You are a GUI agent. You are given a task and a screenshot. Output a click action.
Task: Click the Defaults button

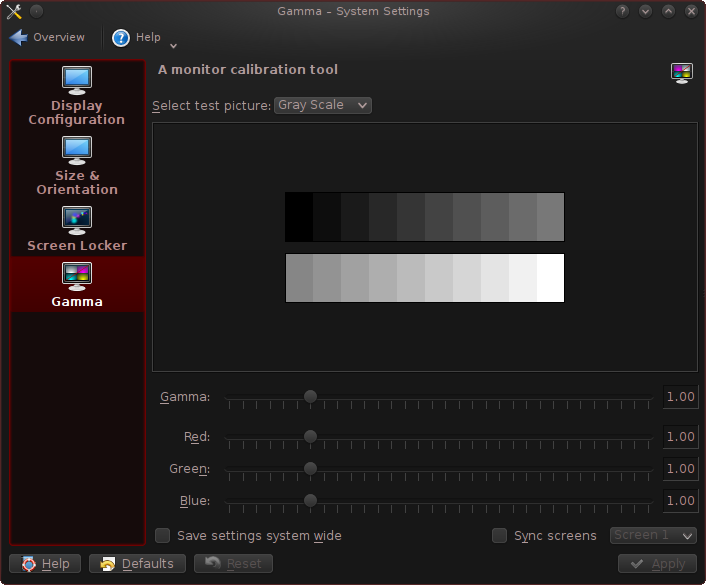[137, 563]
